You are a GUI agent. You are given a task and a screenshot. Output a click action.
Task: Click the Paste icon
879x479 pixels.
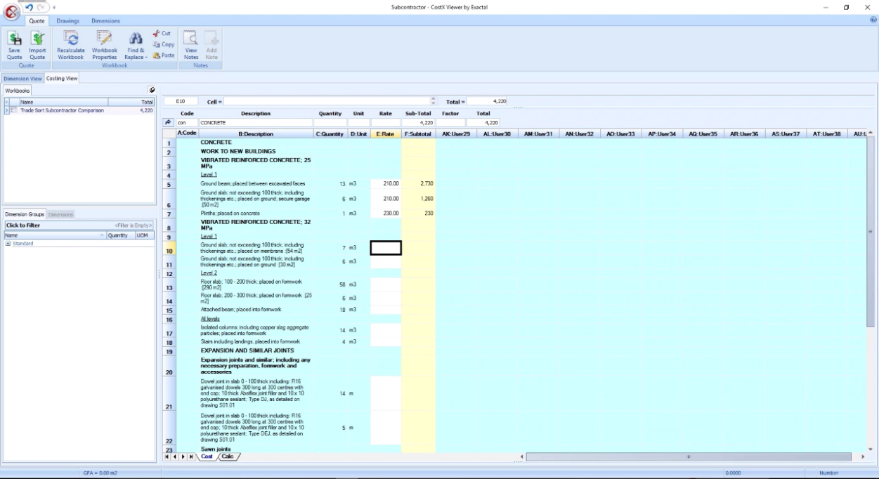(x=156, y=55)
